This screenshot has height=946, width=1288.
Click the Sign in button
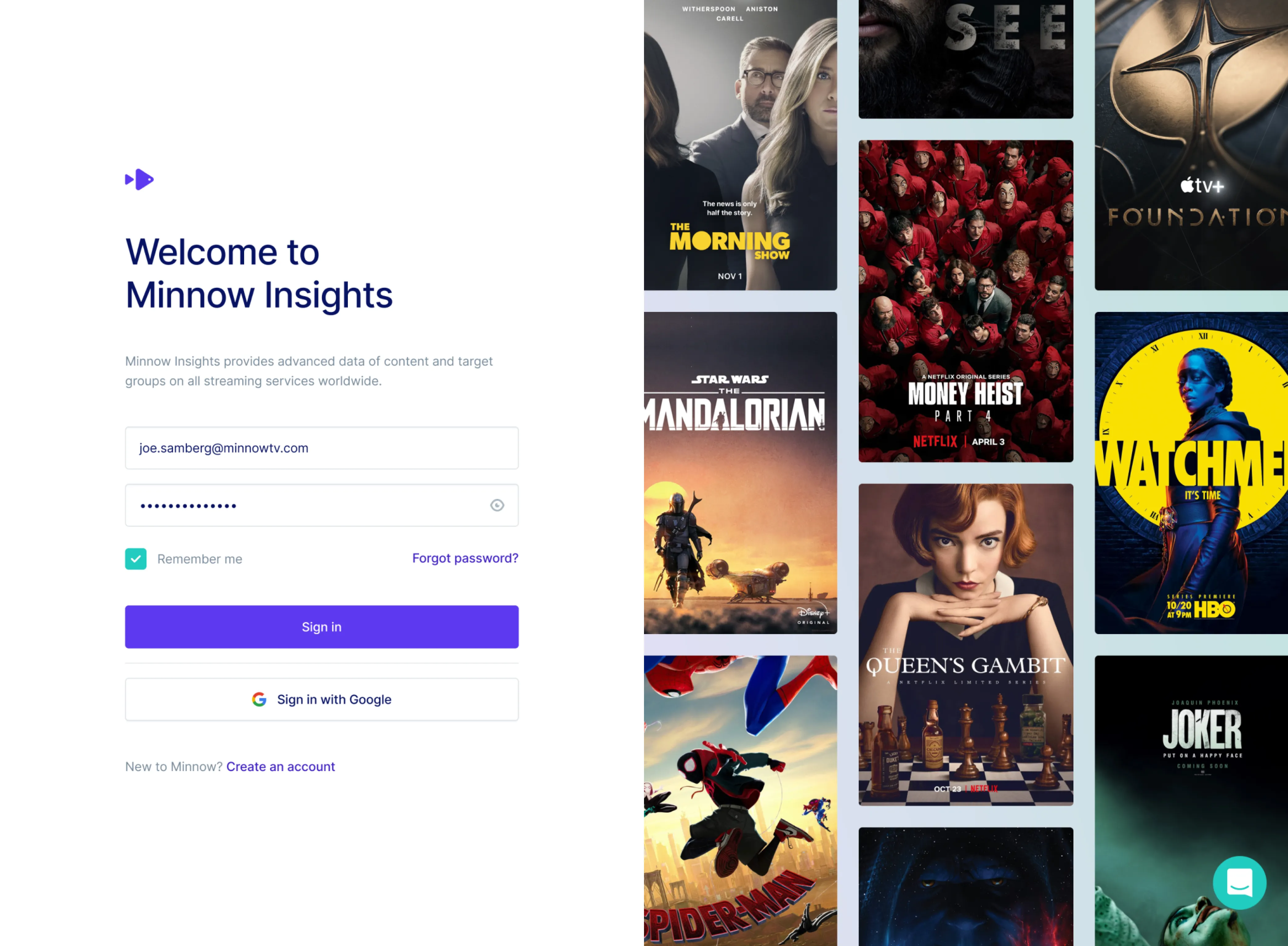[322, 627]
